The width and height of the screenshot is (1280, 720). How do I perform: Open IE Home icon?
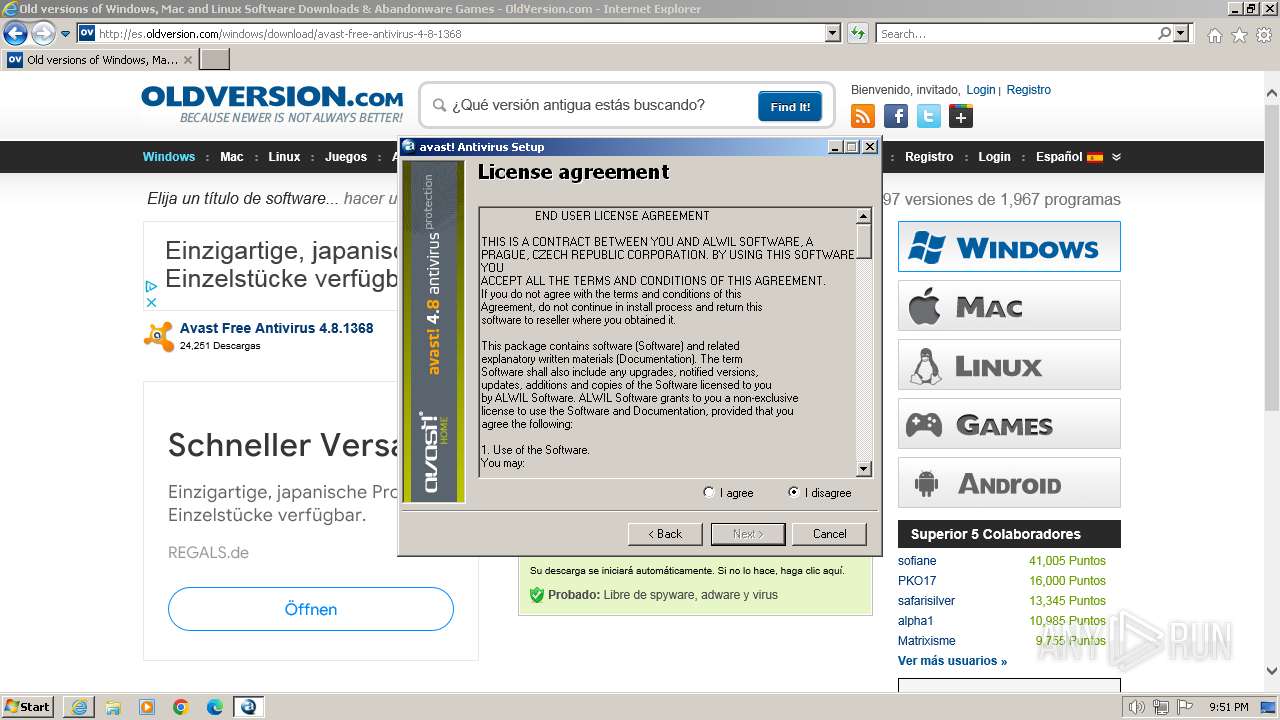click(x=1214, y=35)
